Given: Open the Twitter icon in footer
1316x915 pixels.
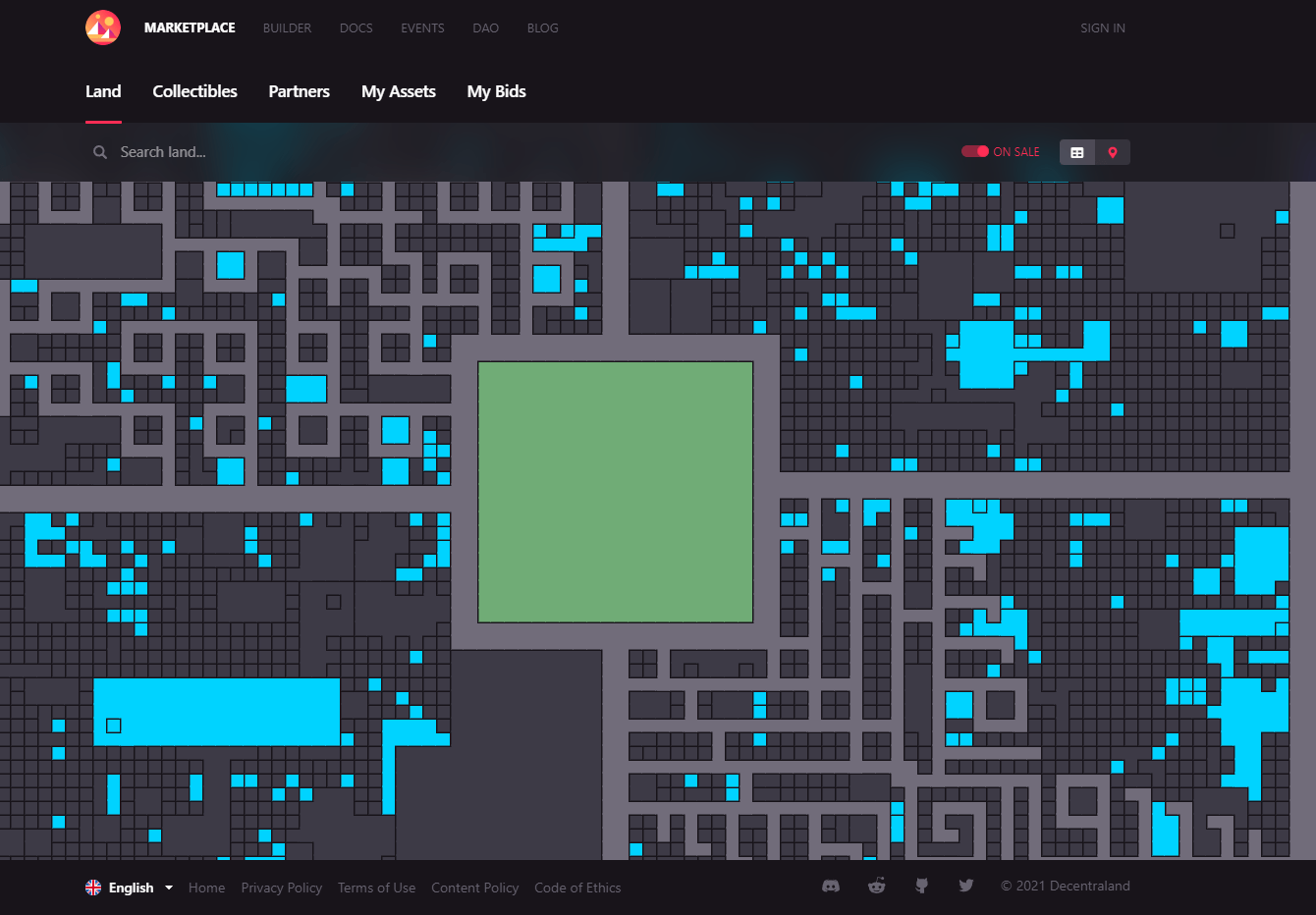Looking at the screenshot, I should [966, 886].
